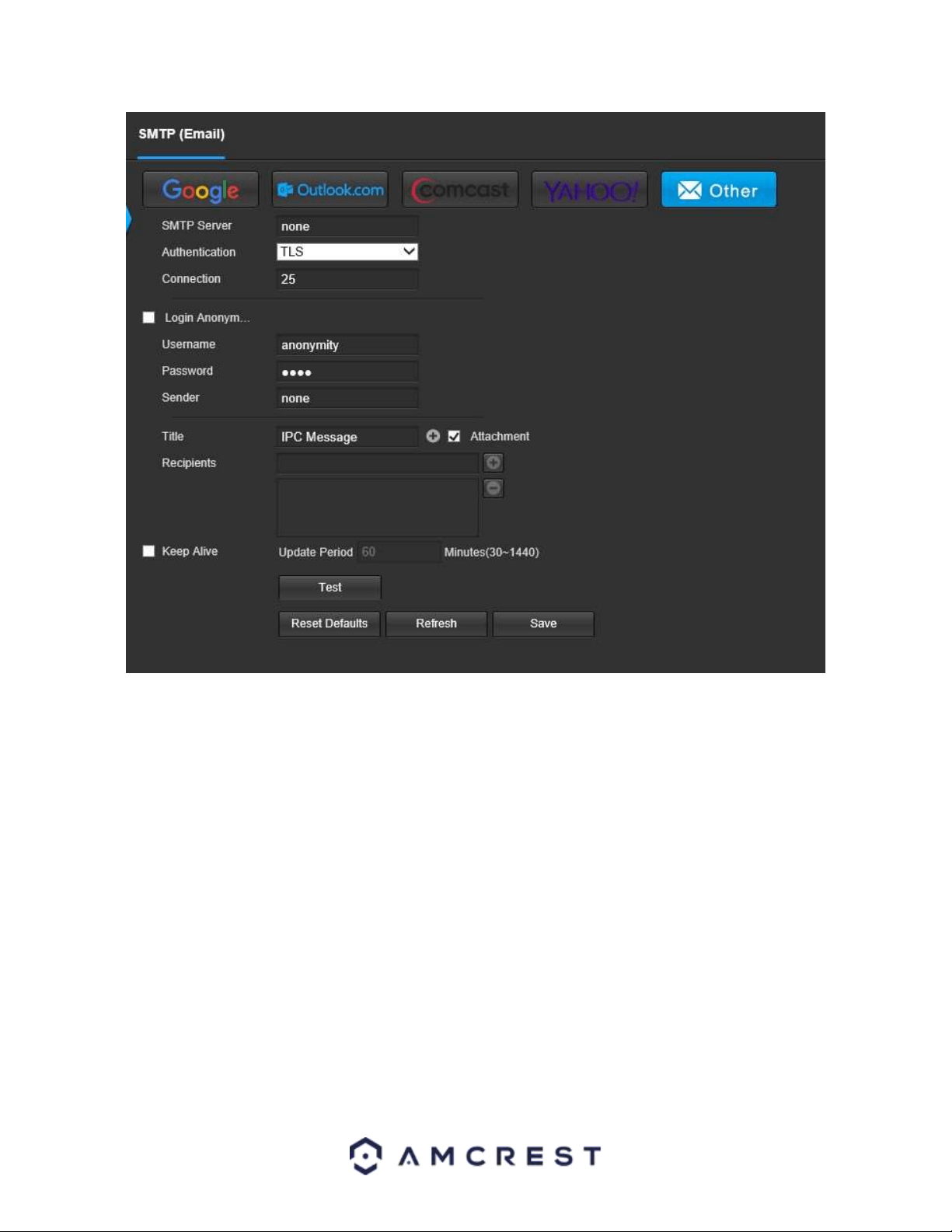The height and width of the screenshot is (1232, 952).
Task: Click the Recipients address input field
Action: click(x=378, y=463)
